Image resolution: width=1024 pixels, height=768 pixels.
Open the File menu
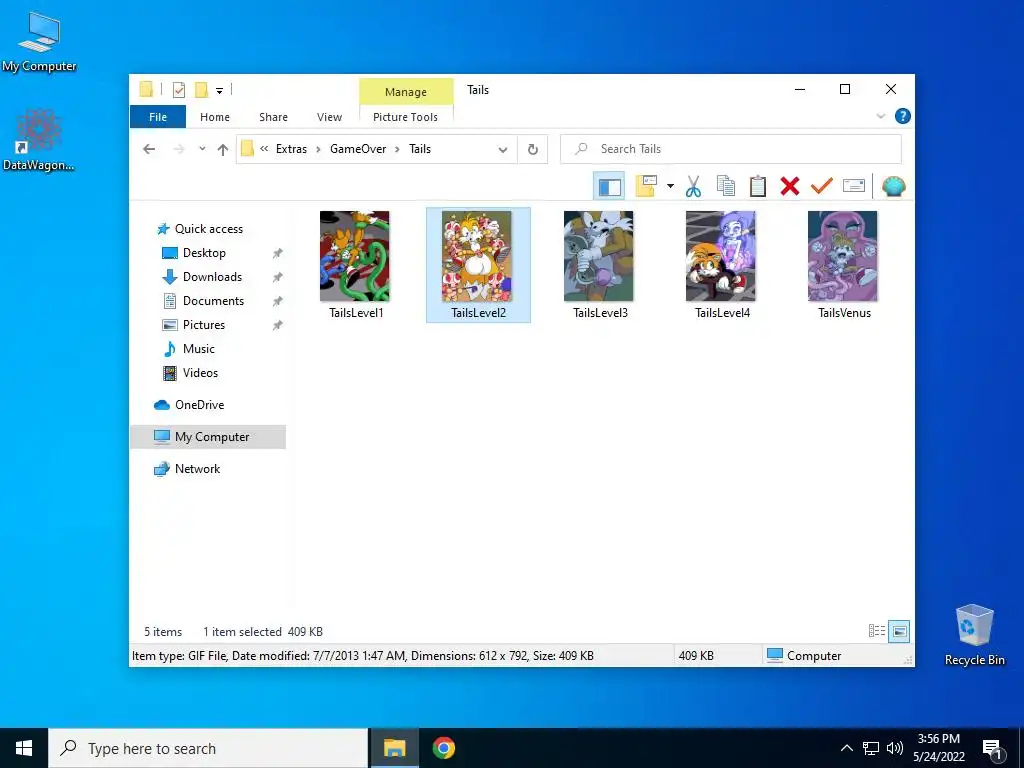point(158,117)
